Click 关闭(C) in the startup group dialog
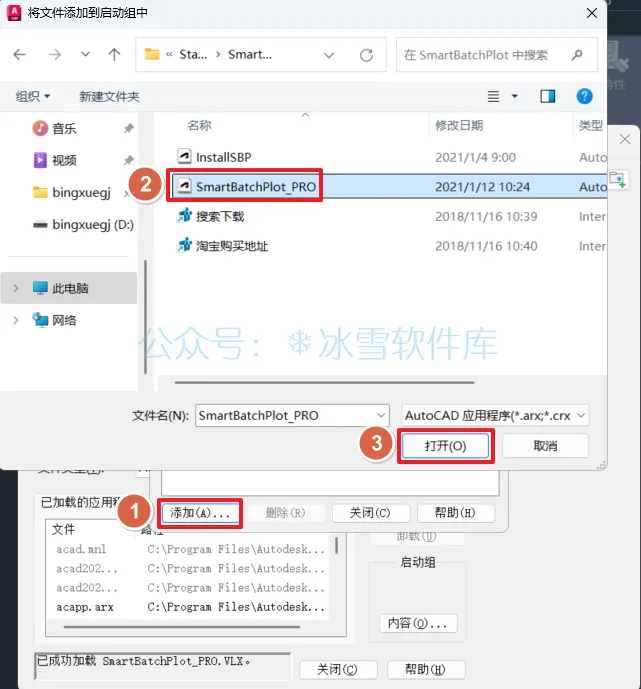Image resolution: width=641 pixels, height=689 pixels. [x=370, y=513]
